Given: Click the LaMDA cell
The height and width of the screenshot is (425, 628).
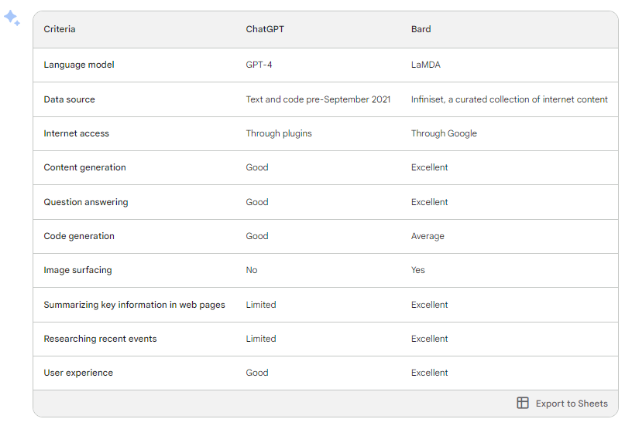Looking at the screenshot, I should point(426,64).
